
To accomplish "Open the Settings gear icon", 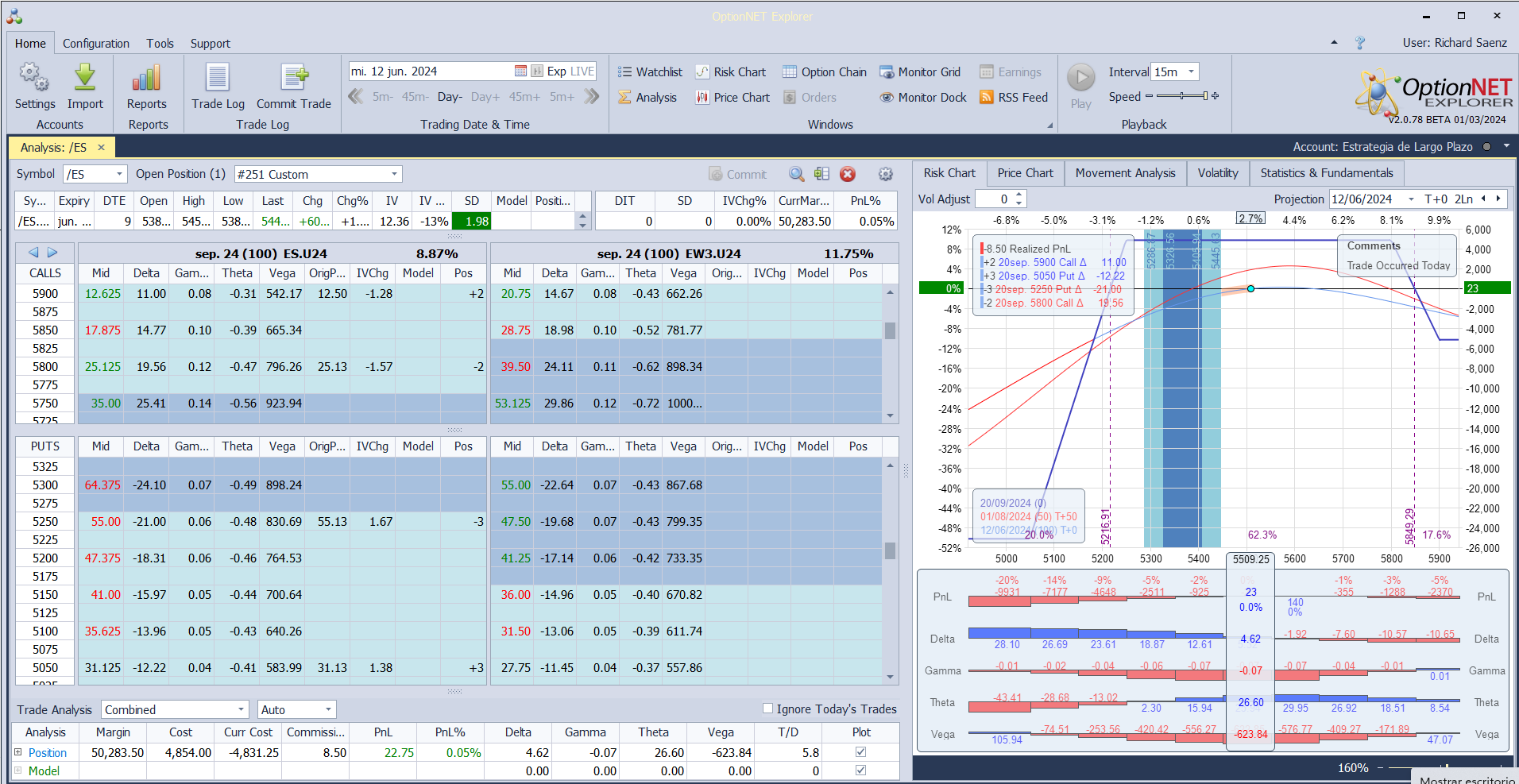I will (34, 78).
